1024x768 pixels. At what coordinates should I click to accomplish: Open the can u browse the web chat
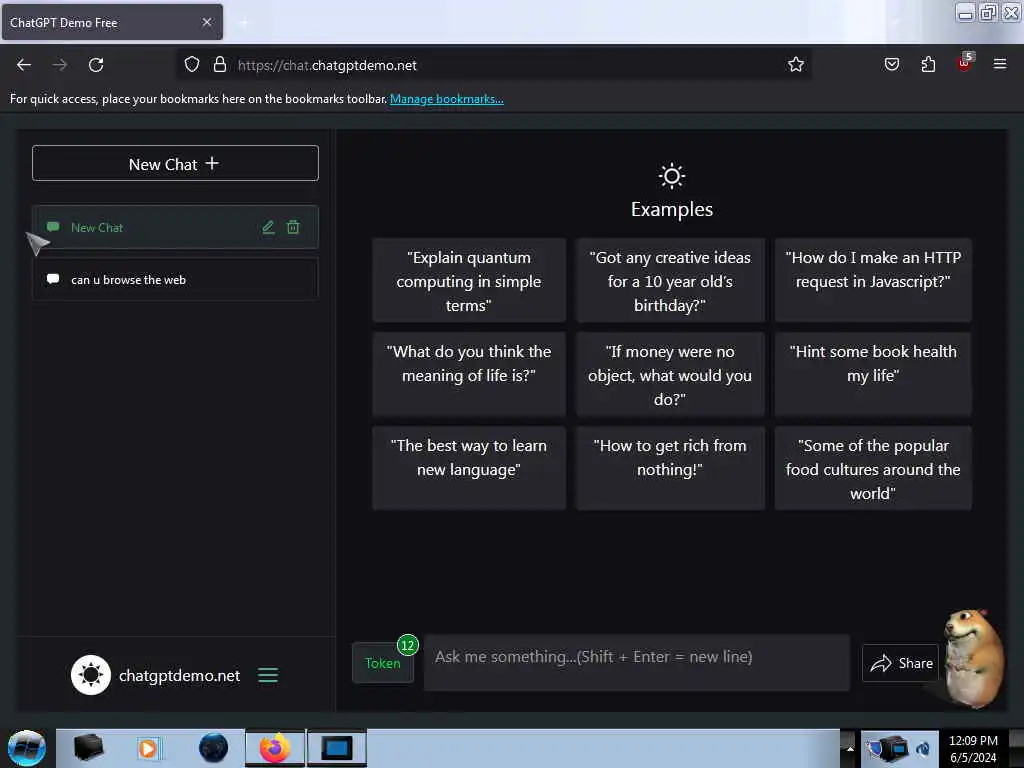pyautogui.click(x=175, y=280)
